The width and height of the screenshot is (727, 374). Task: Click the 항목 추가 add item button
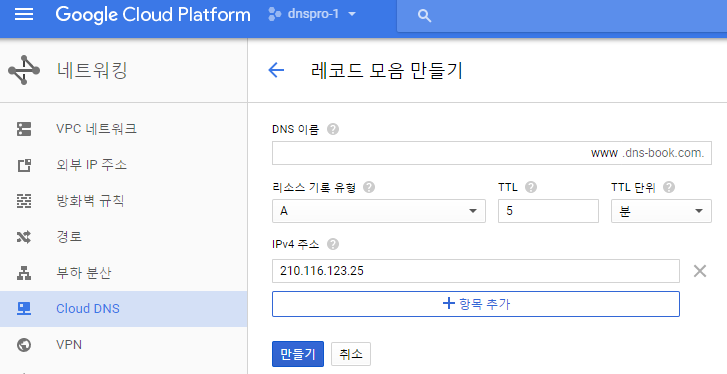coord(476,304)
